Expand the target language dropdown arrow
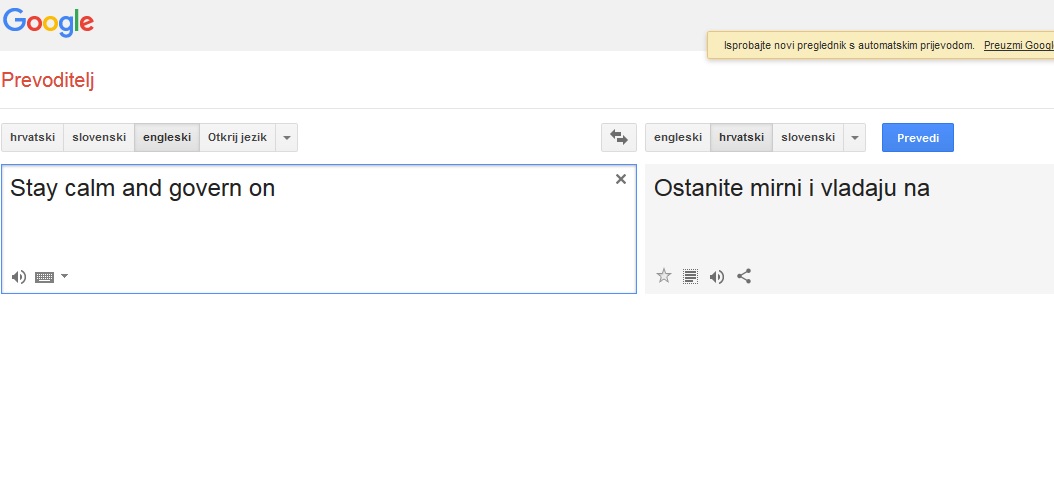 (854, 138)
